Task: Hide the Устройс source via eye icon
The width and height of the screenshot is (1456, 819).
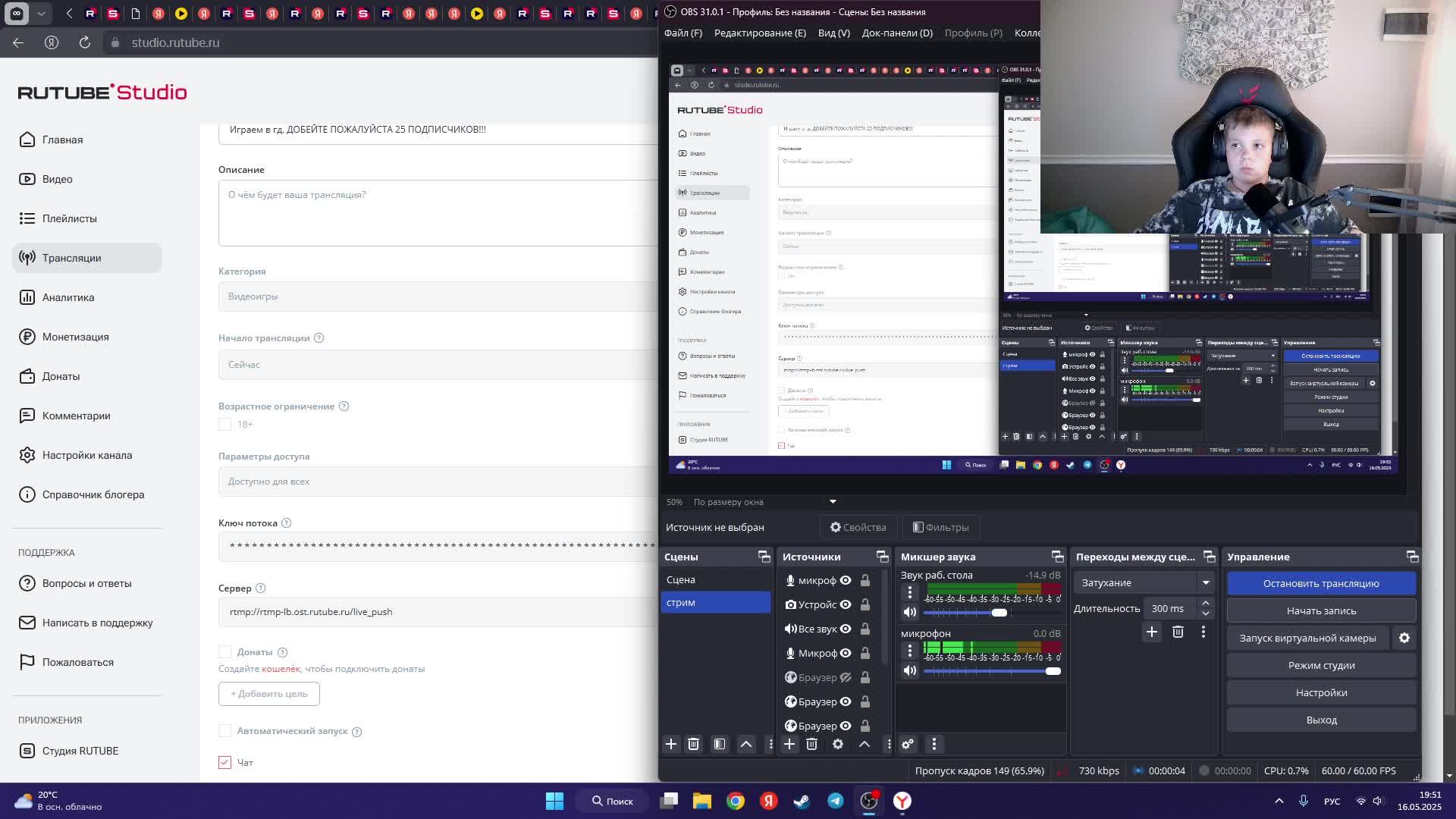Action: click(x=846, y=605)
